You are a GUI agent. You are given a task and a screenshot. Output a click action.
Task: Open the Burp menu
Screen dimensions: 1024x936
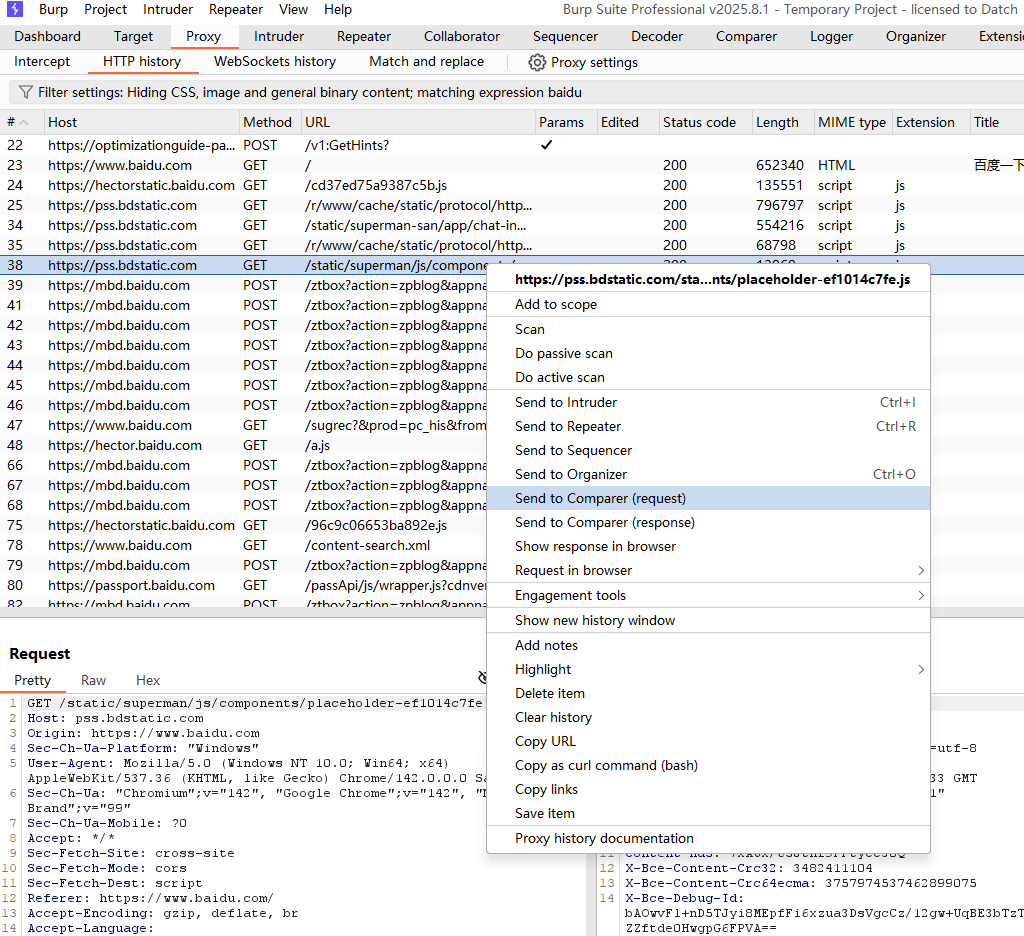pyautogui.click(x=53, y=10)
